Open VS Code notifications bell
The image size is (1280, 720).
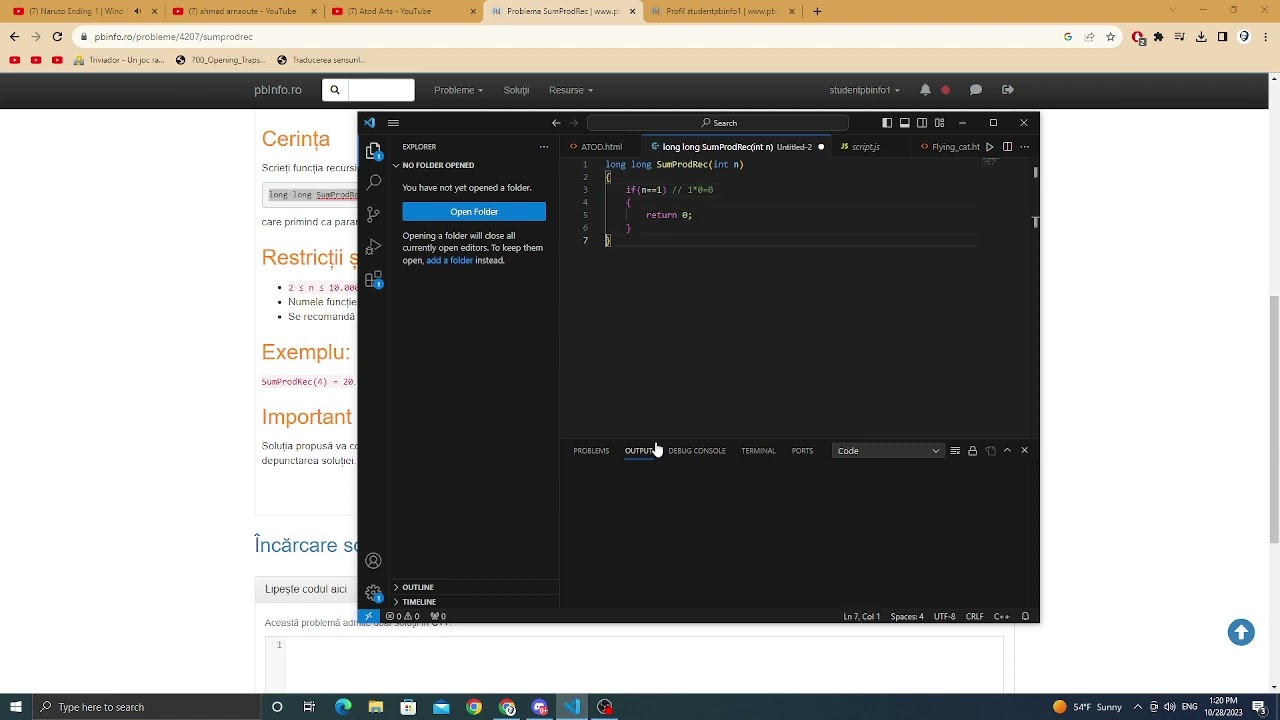pos(1025,616)
